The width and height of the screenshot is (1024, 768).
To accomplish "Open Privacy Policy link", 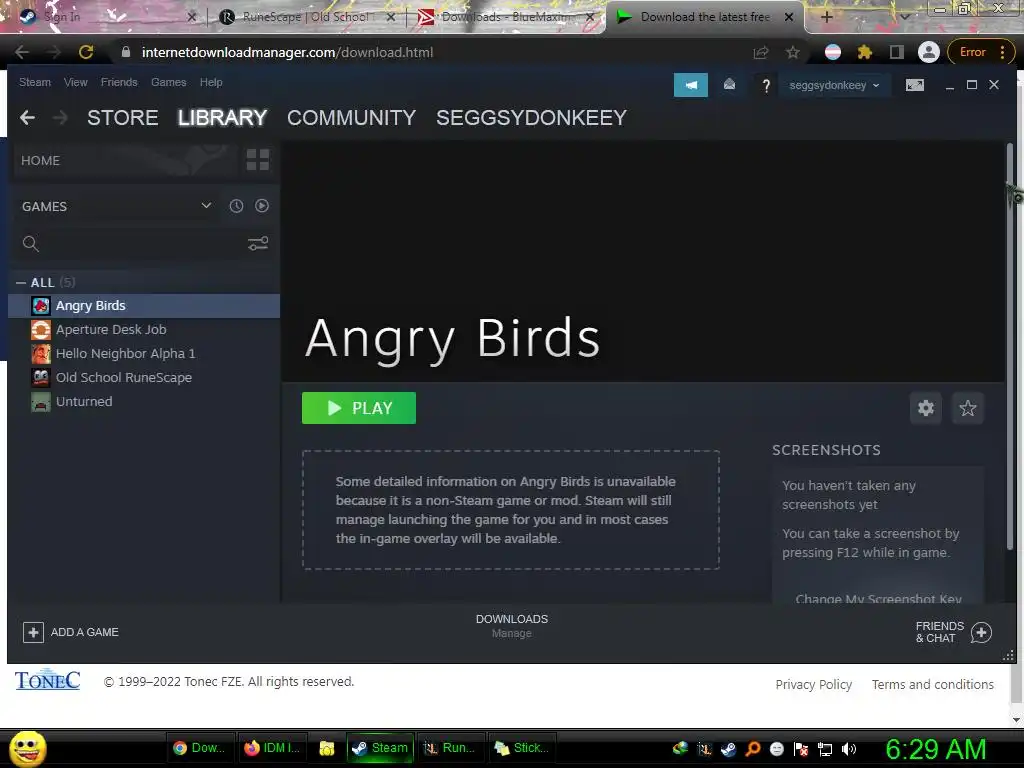I will [813, 684].
